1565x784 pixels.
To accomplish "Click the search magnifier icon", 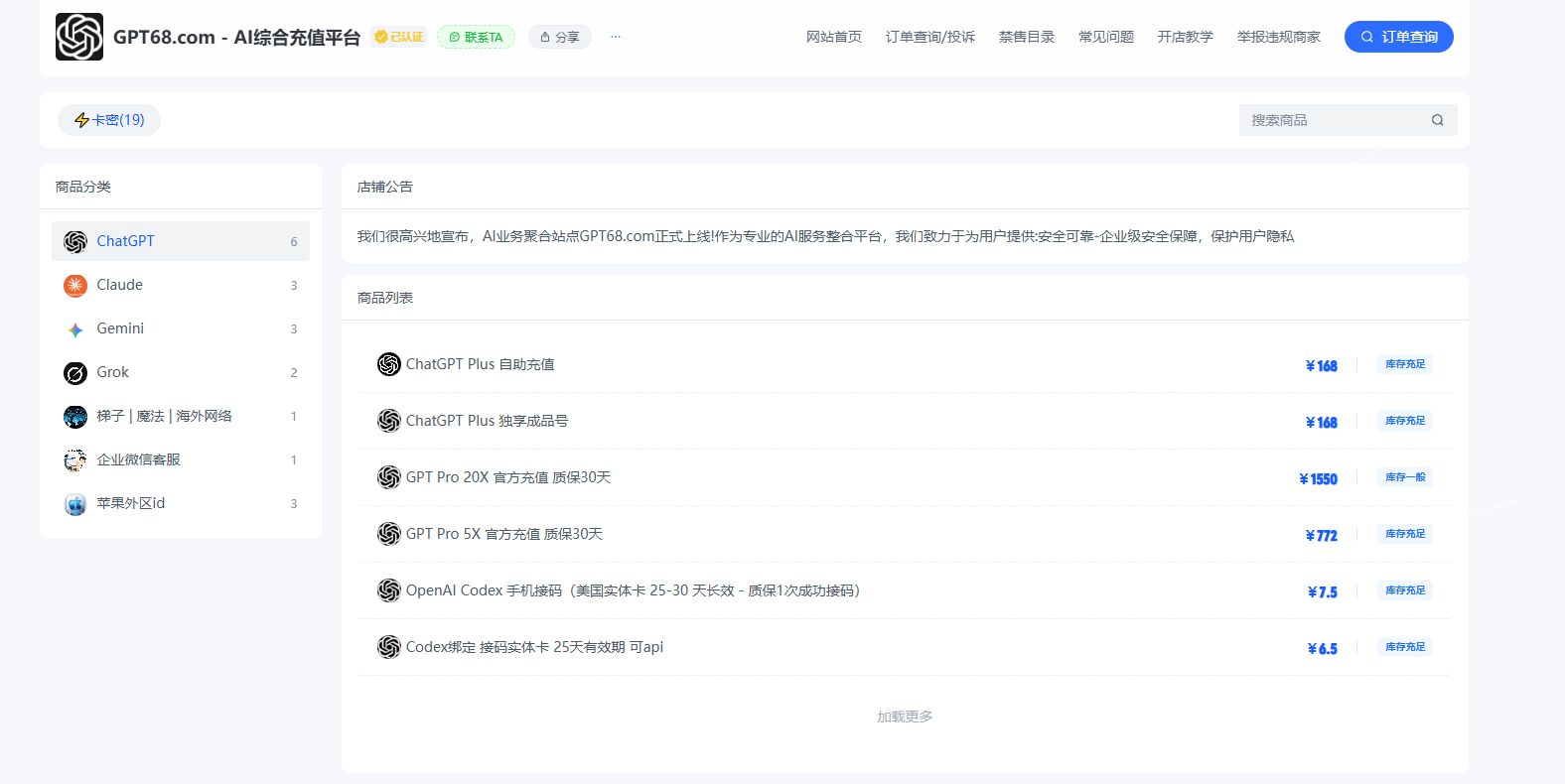I will (x=1437, y=120).
